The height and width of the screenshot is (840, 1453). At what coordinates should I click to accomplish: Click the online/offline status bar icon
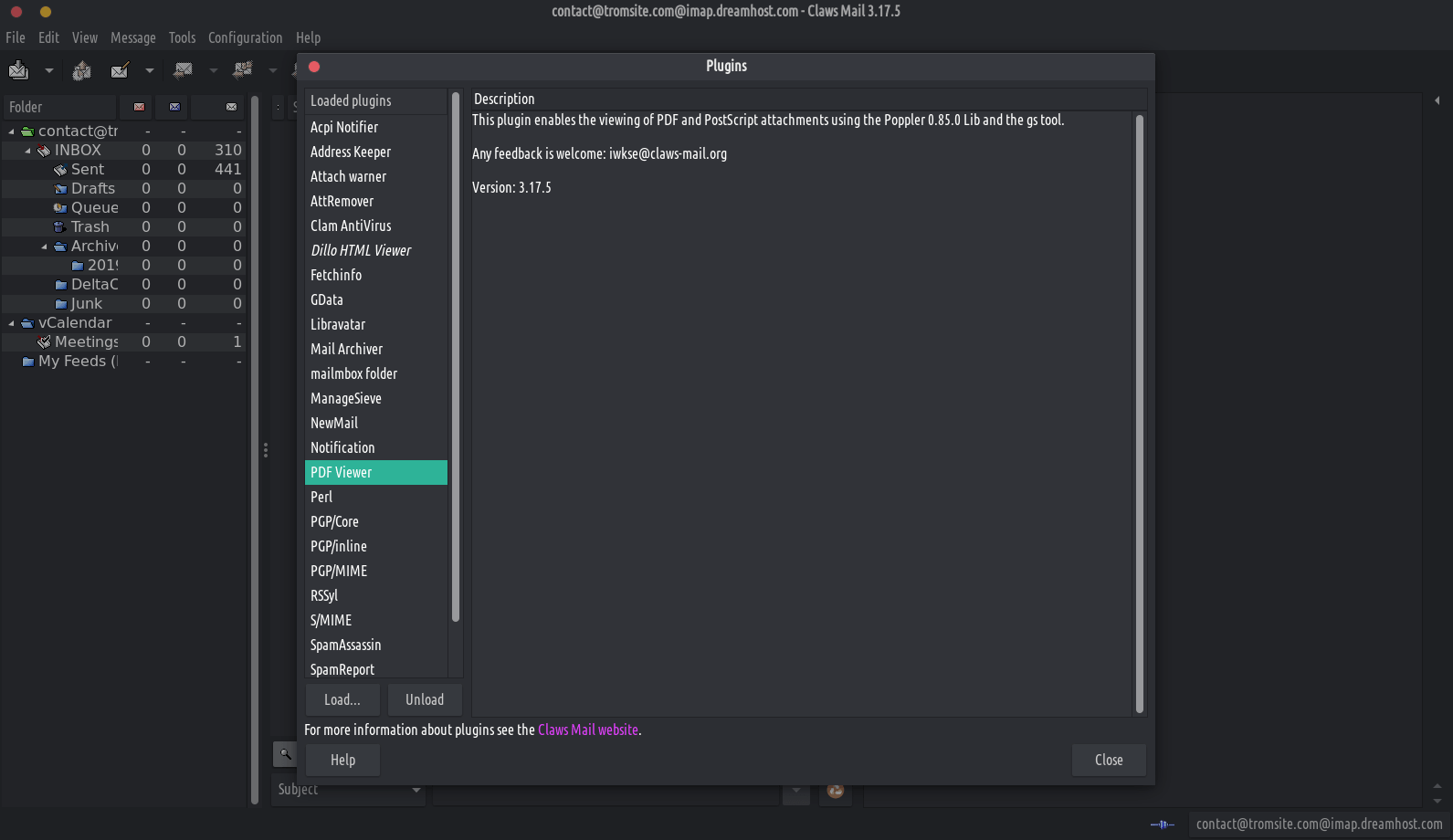(1163, 824)
